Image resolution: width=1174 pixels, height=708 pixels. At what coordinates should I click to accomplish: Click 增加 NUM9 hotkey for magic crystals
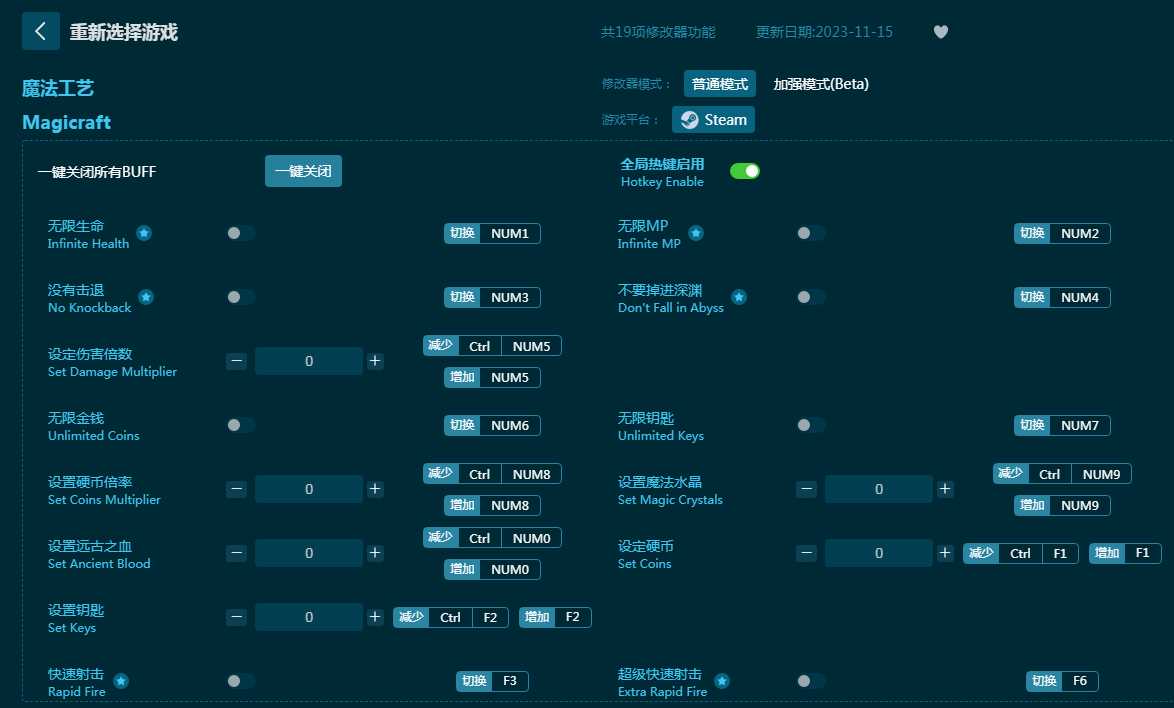point(1062,505)
